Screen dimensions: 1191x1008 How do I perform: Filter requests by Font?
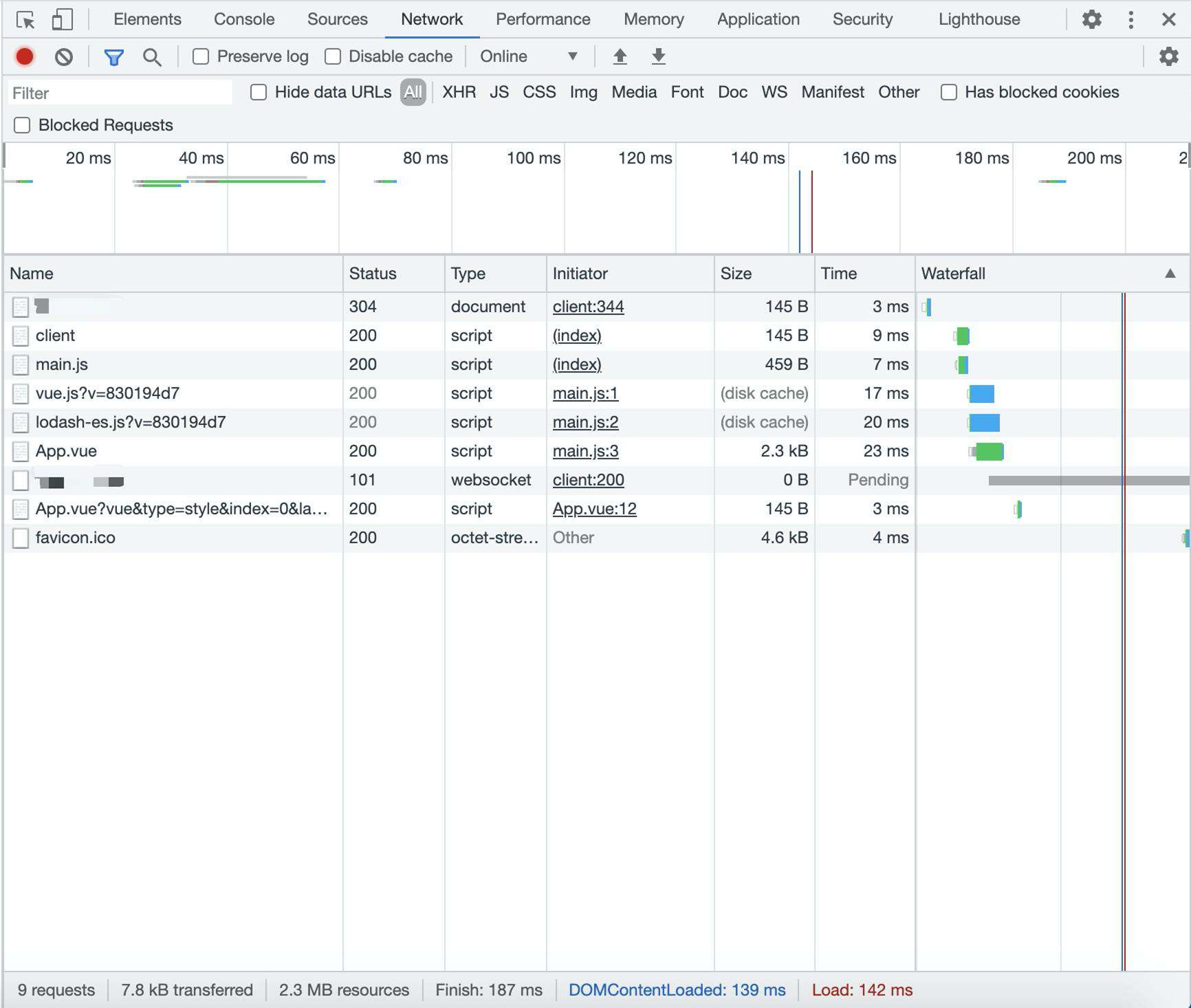pos(688,92)
